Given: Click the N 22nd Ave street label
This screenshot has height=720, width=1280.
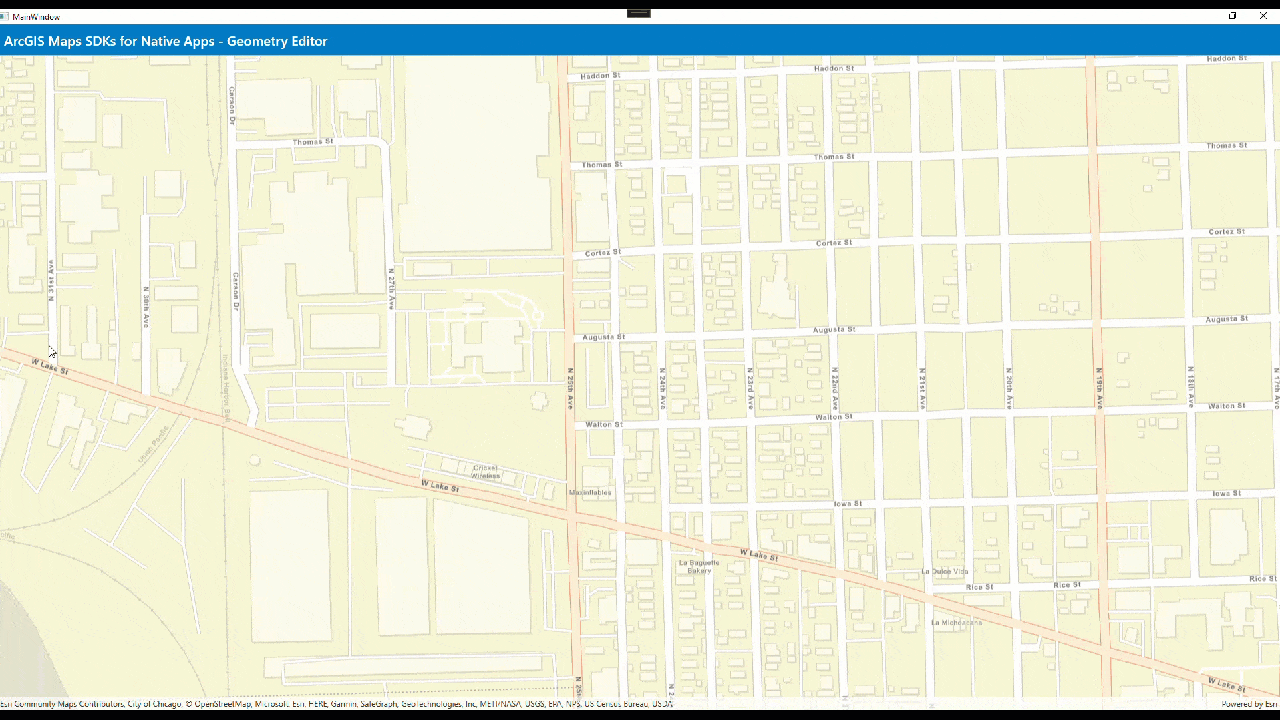Looking at the screenshot, I should (x=835, y=388).
